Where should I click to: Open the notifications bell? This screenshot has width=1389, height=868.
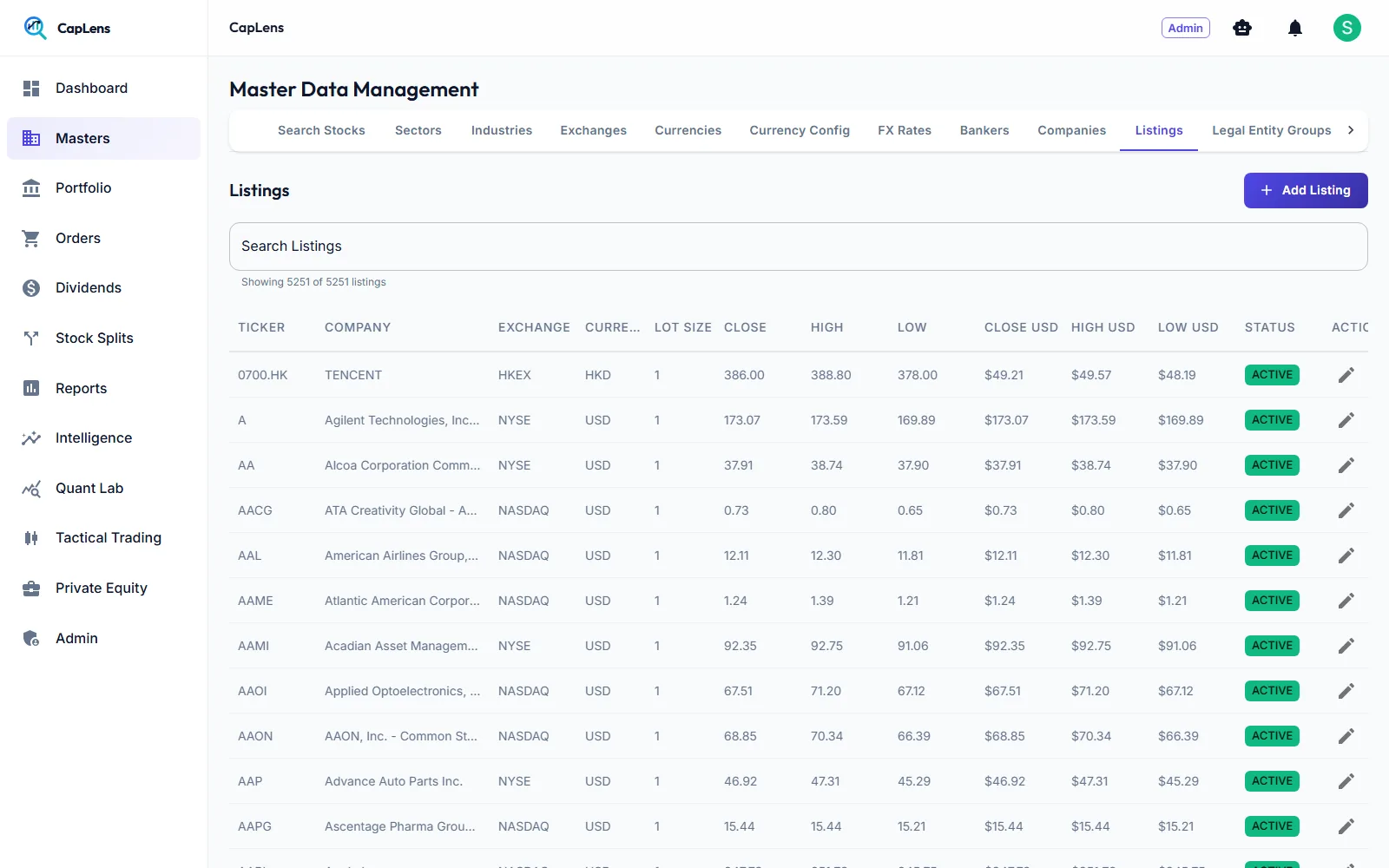tap(1295, 28)
